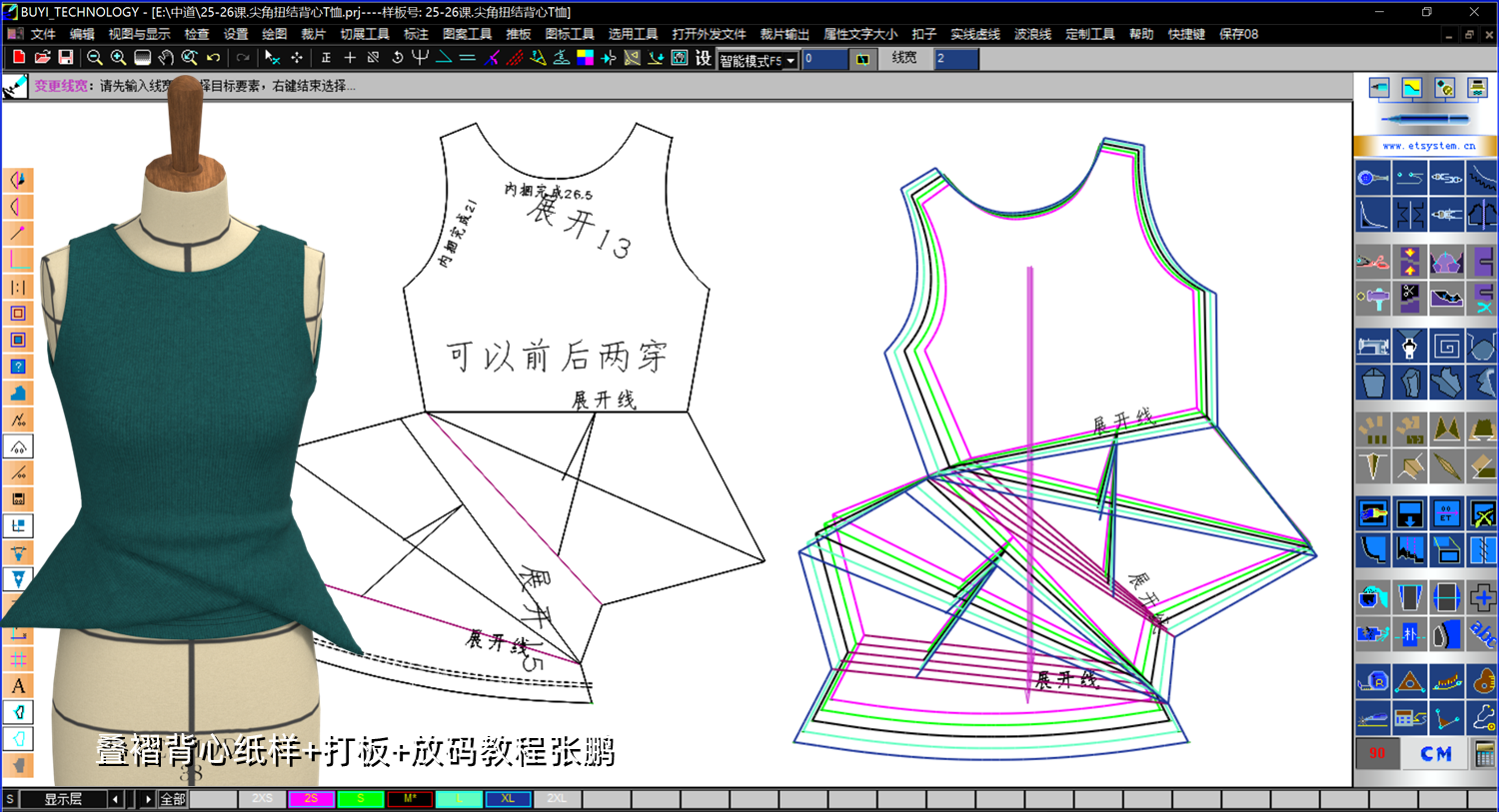Toggle the XL size layer

click(508, 799)
